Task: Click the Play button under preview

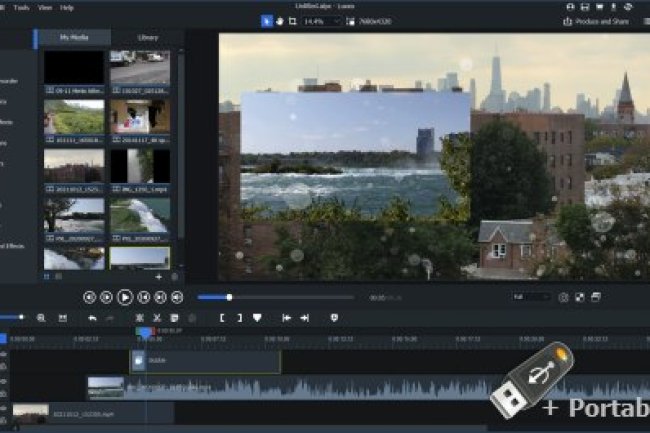Action: coord(125,297)
